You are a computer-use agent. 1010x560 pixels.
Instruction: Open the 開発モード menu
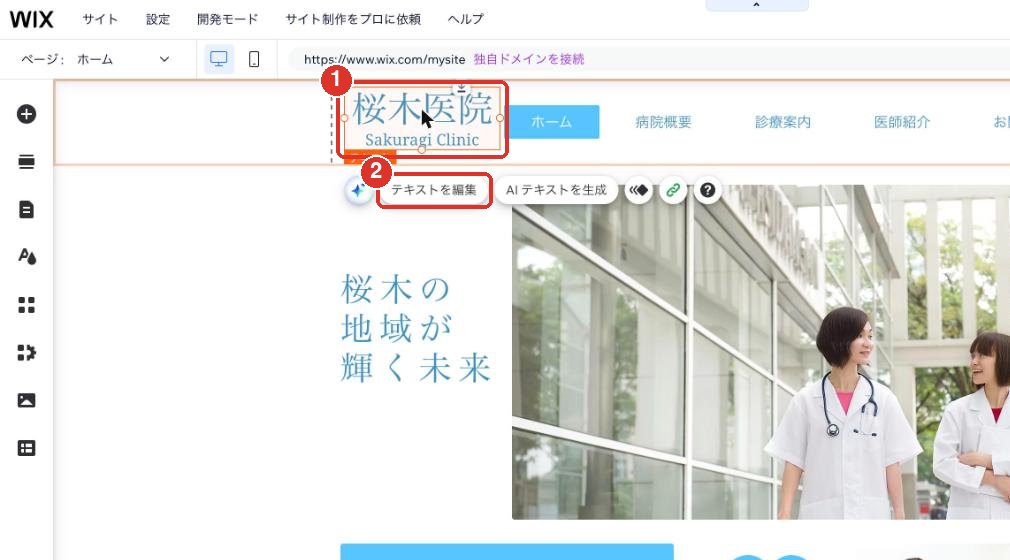click(227, 19)
